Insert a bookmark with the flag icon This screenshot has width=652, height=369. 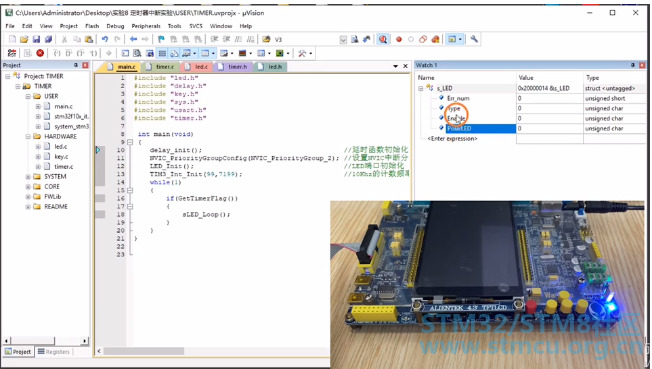tap(161, 39)
